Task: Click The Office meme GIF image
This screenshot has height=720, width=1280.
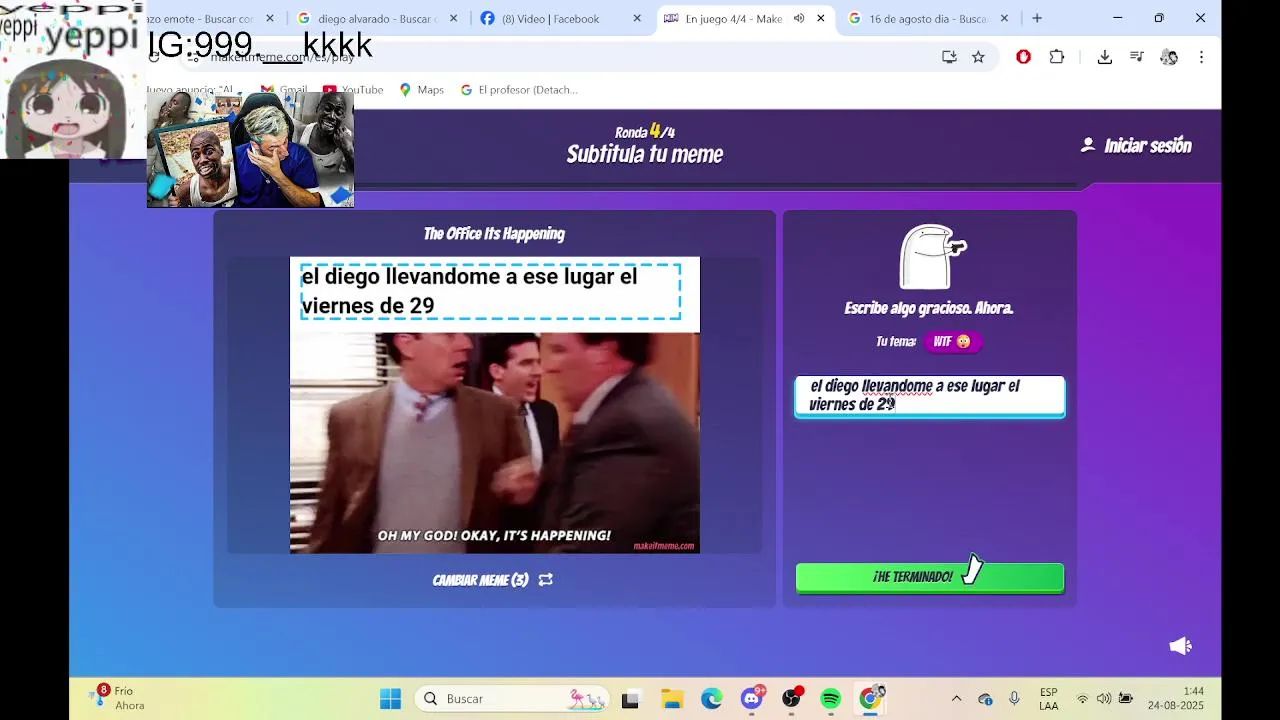Action: pyautogui.click(x=495, y=443)
